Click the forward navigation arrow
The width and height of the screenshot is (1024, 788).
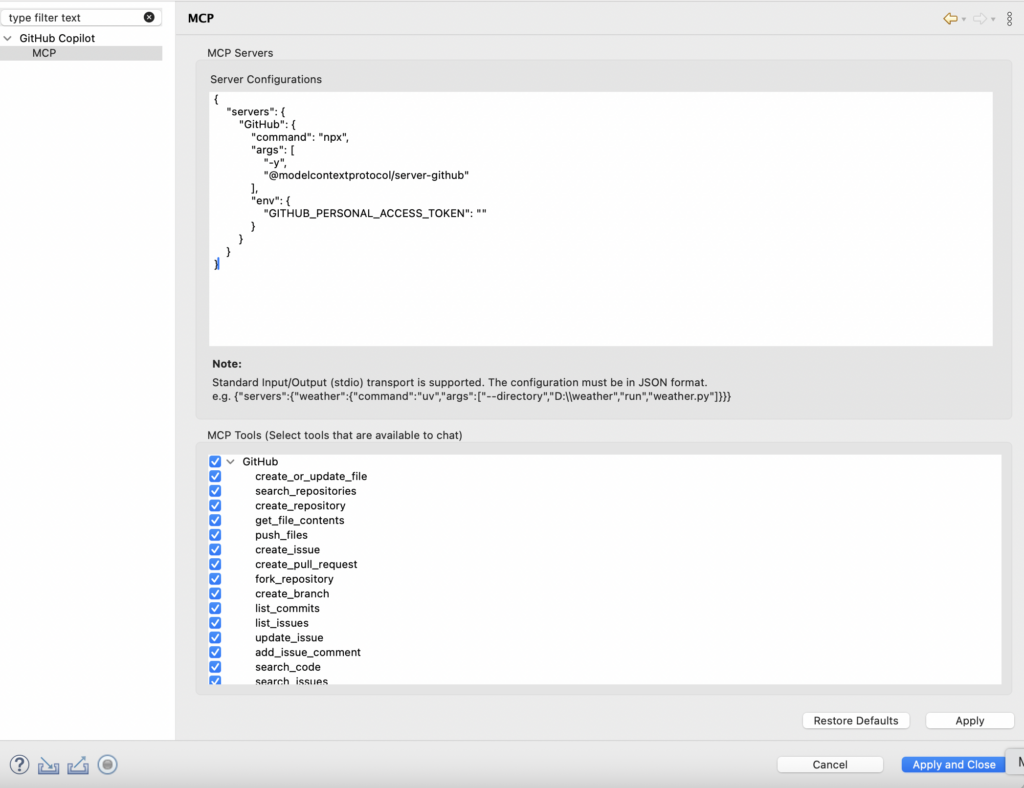pyautogui.click(x=979, y=18)
